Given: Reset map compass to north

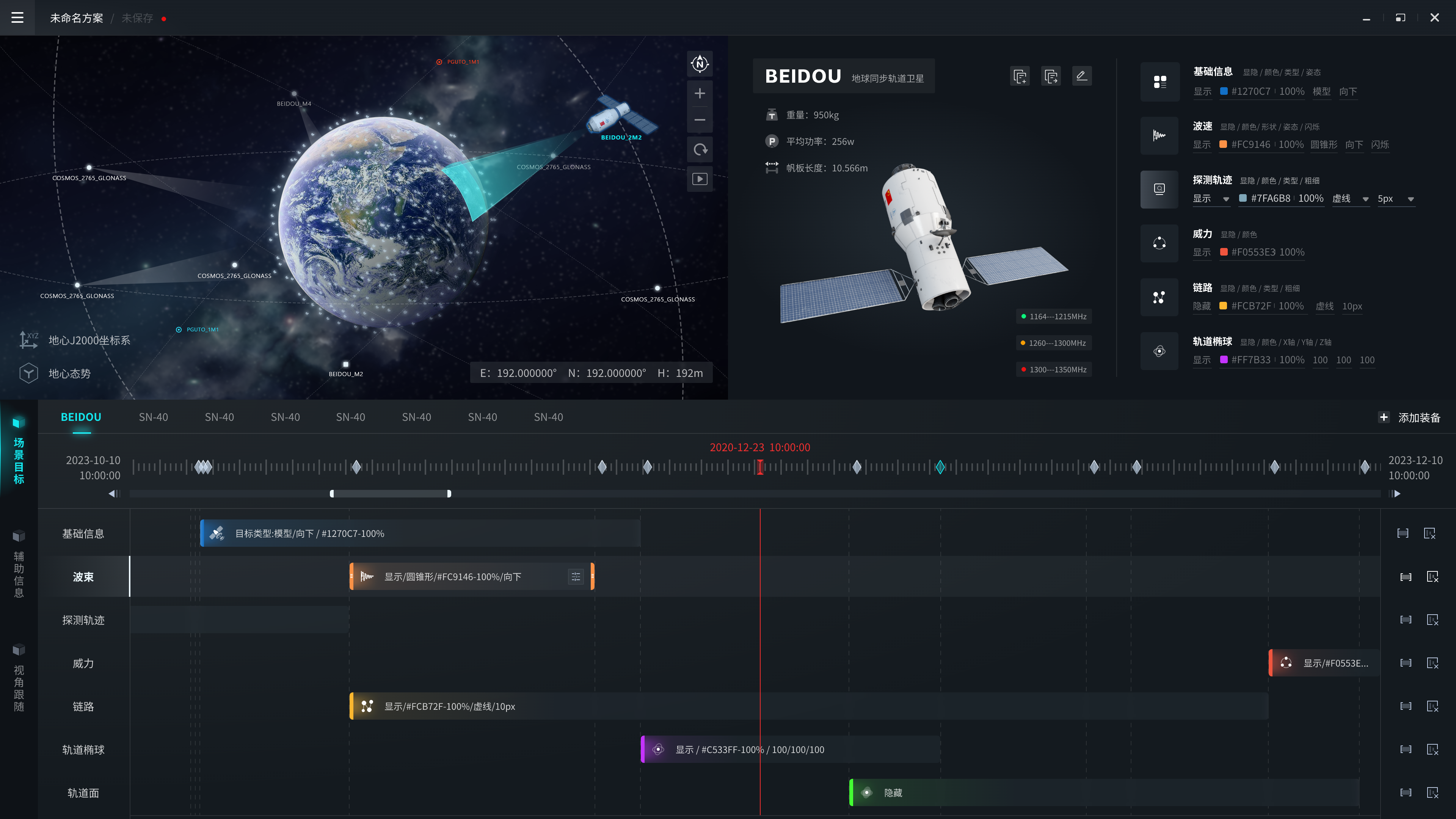Looking at the screenshot, I should pyautogui.click(x=700, y=64).
